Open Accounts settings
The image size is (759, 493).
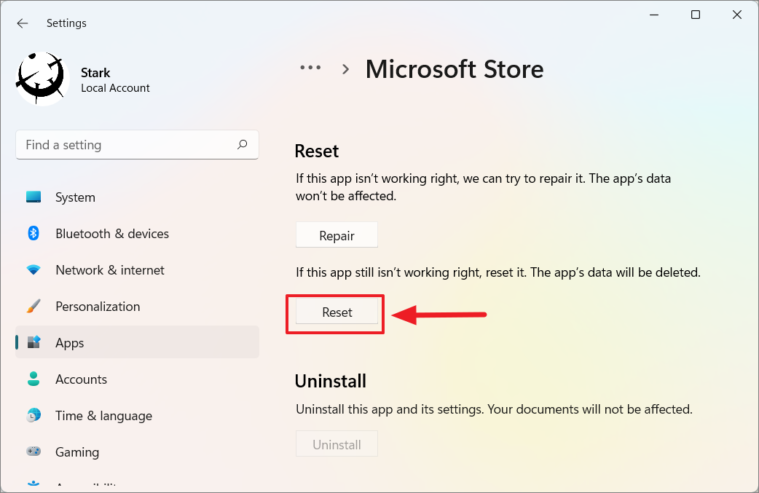[x=137, y=379]
